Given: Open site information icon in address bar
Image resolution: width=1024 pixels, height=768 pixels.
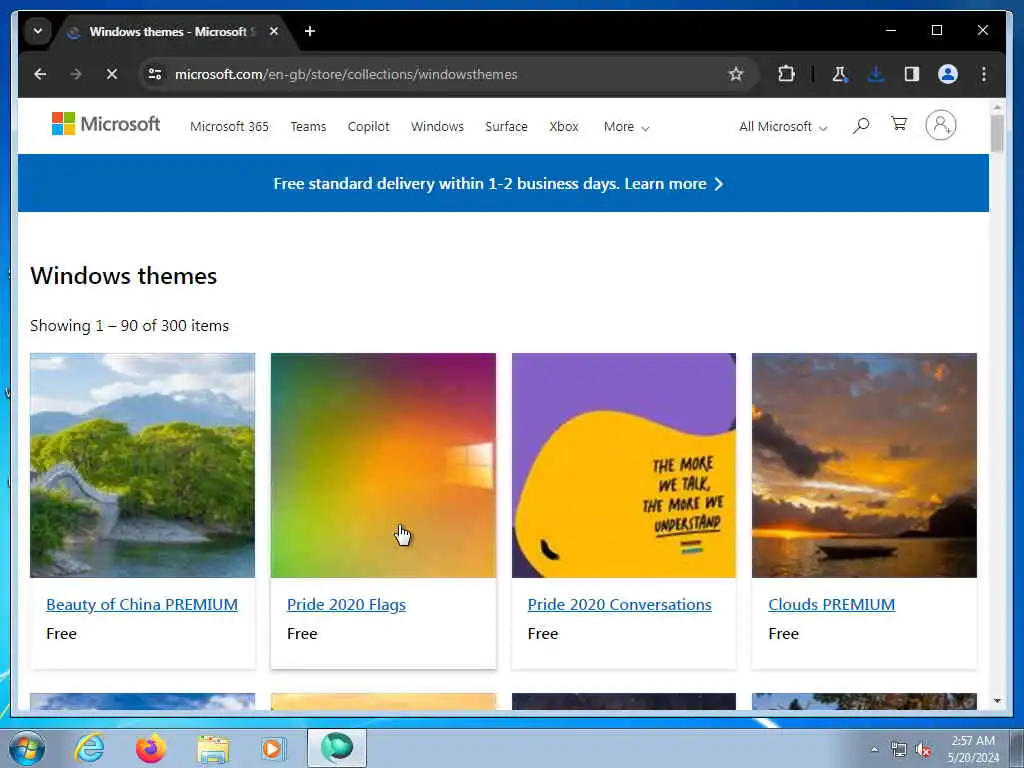Looking at the screenshot, I should pyautogui.click(x=155, y=74).
